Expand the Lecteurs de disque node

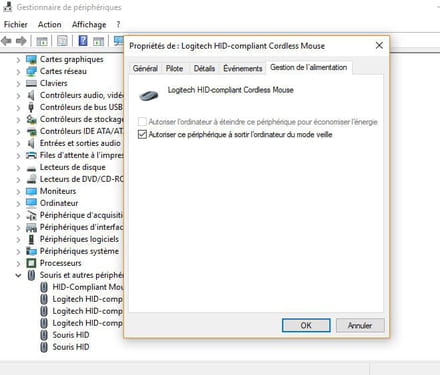point(18,168)
